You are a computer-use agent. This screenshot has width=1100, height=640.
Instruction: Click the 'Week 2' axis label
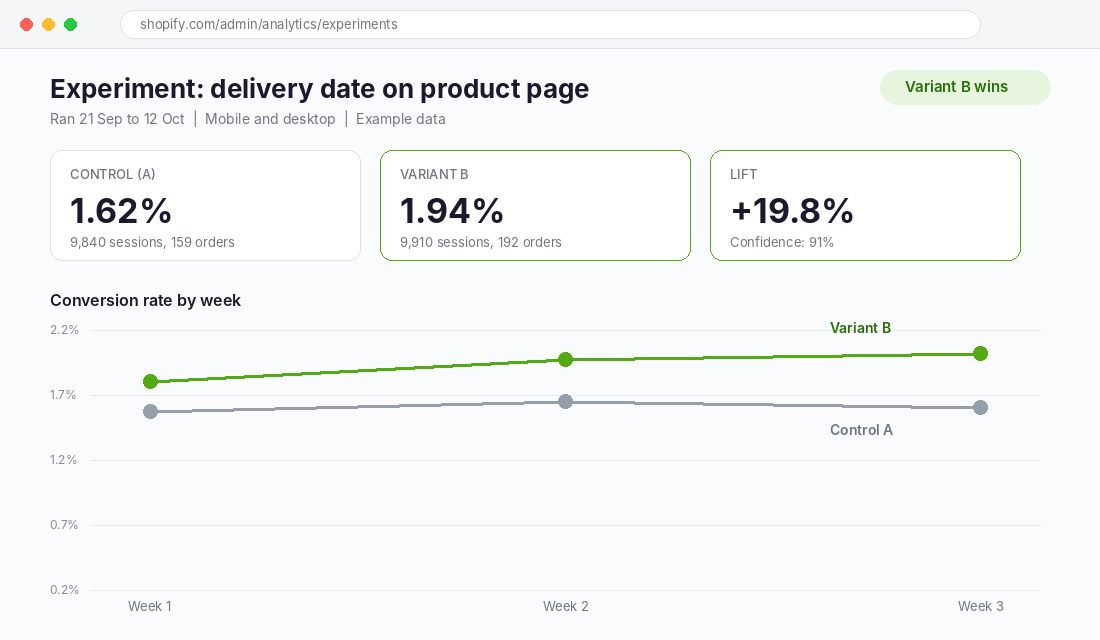(x=565, y=606)
